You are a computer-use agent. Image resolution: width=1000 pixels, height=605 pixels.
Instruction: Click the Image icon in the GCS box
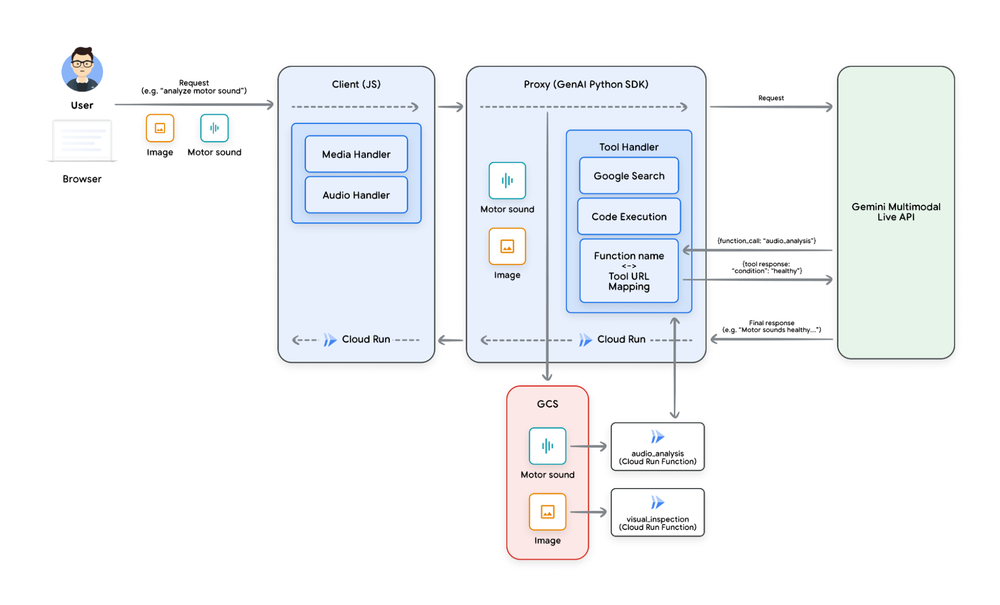click(x=547, y=512)
